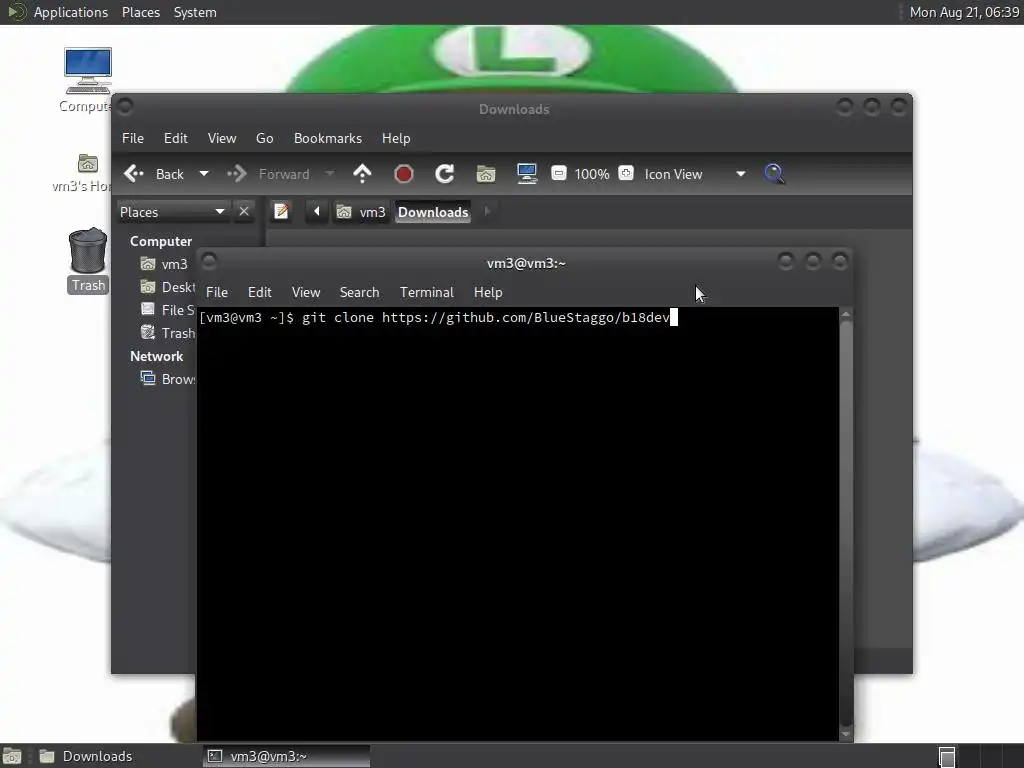
Task: Open File System in the Places sidebar
Action: 167,310
